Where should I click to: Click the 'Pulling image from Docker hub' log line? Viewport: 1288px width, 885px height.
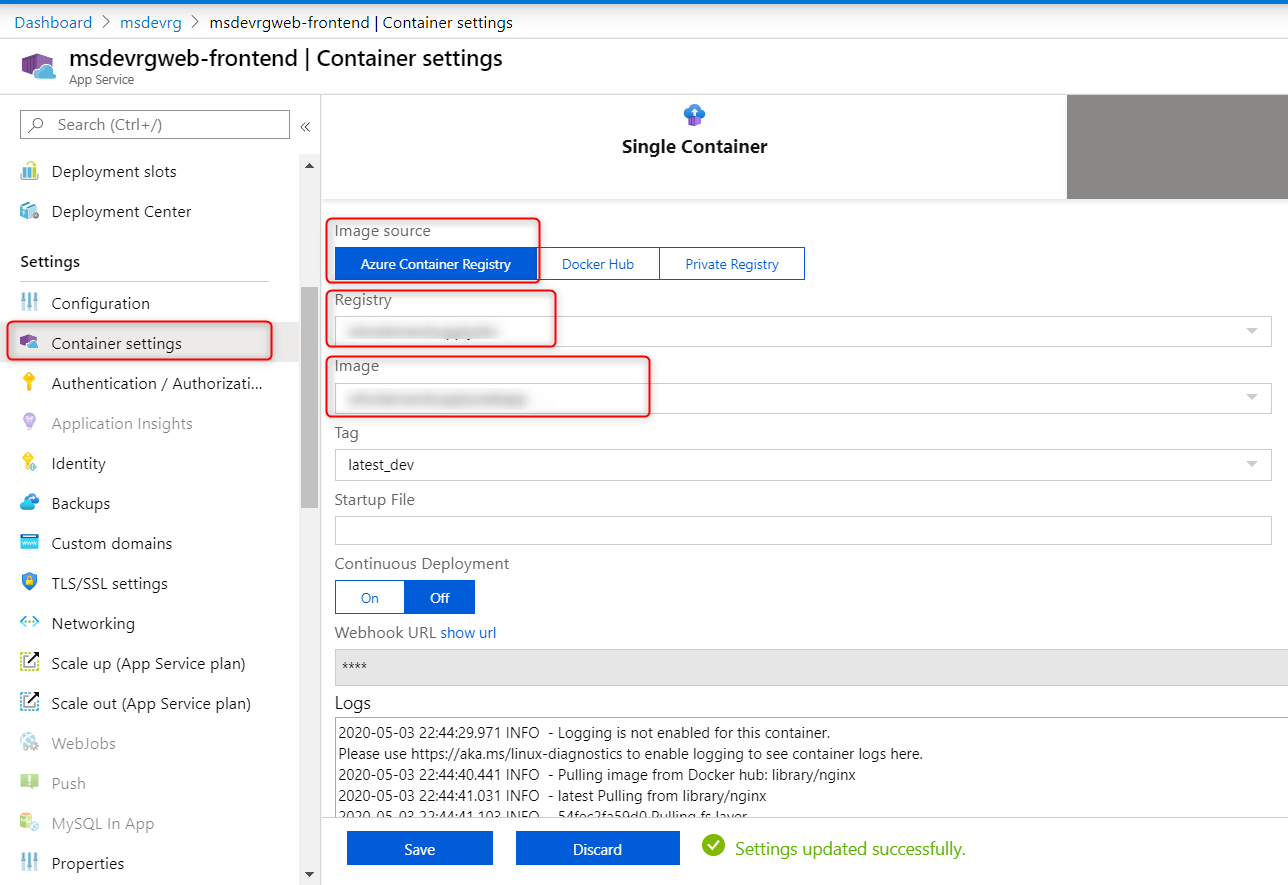click(597, 774)
